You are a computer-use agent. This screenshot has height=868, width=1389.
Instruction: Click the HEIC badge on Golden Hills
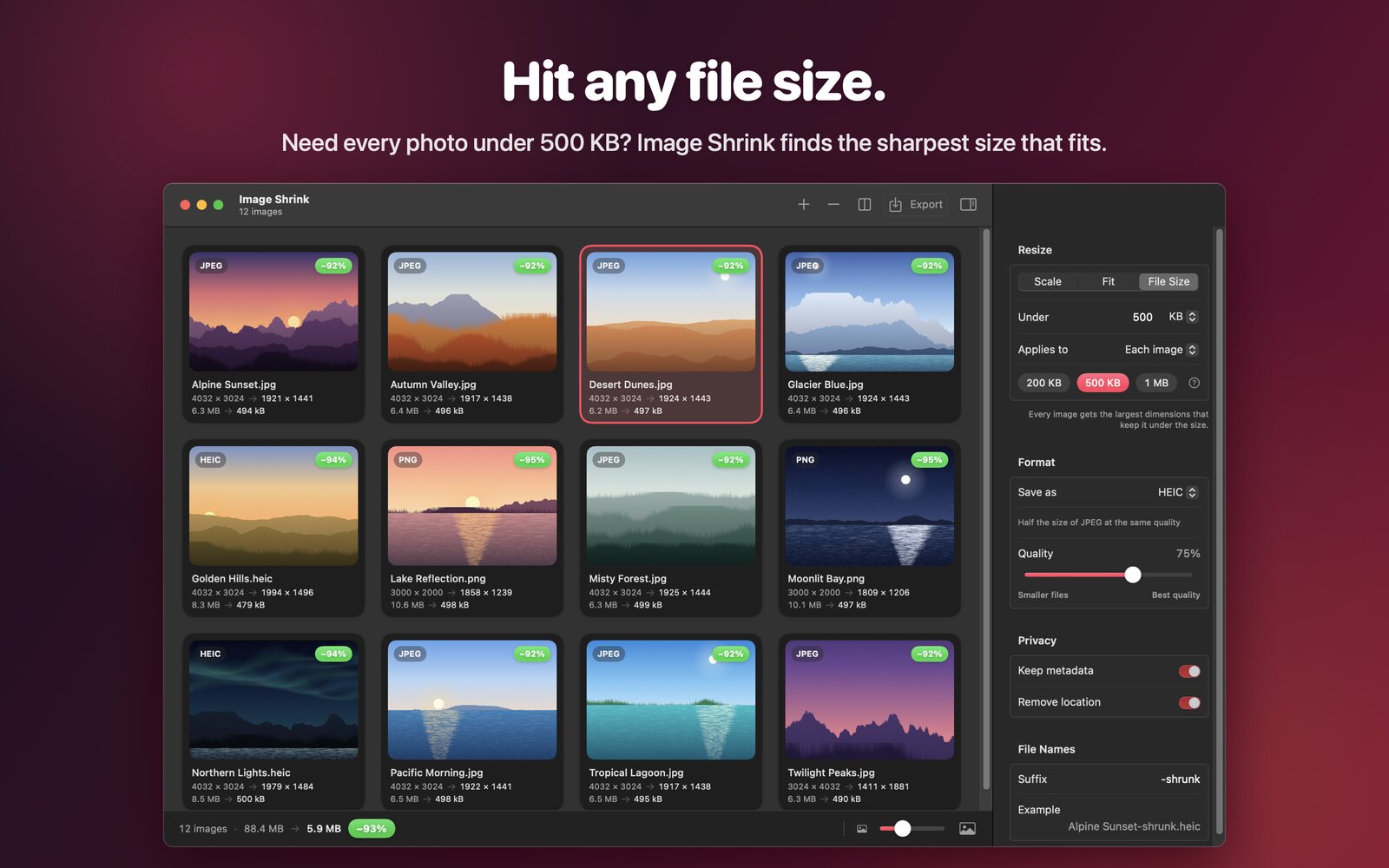pos(210,460)
